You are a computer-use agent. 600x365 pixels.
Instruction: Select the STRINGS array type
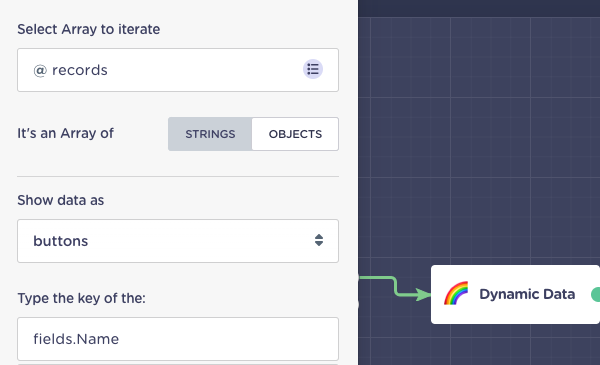(x=210, y=134)
